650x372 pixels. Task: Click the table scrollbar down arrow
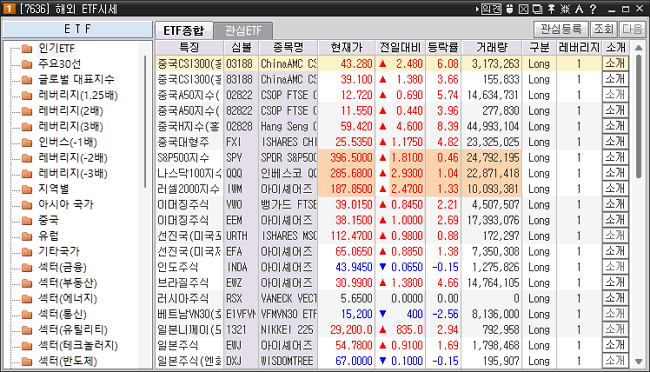pyautogui.click(x=639, y=362)
